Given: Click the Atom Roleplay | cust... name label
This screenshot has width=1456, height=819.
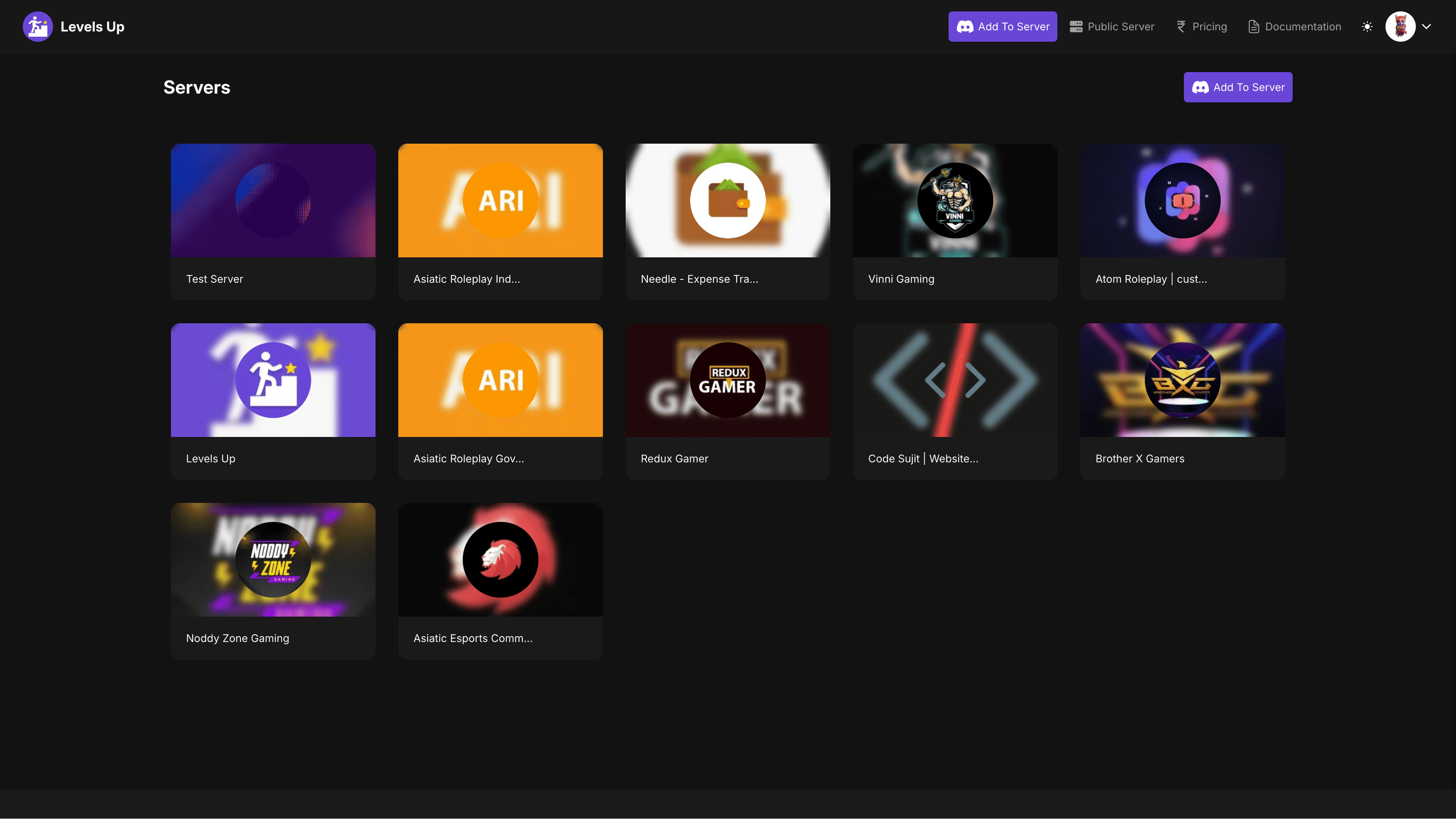Looking at the screenshot, I should (x=1152, y=279).
